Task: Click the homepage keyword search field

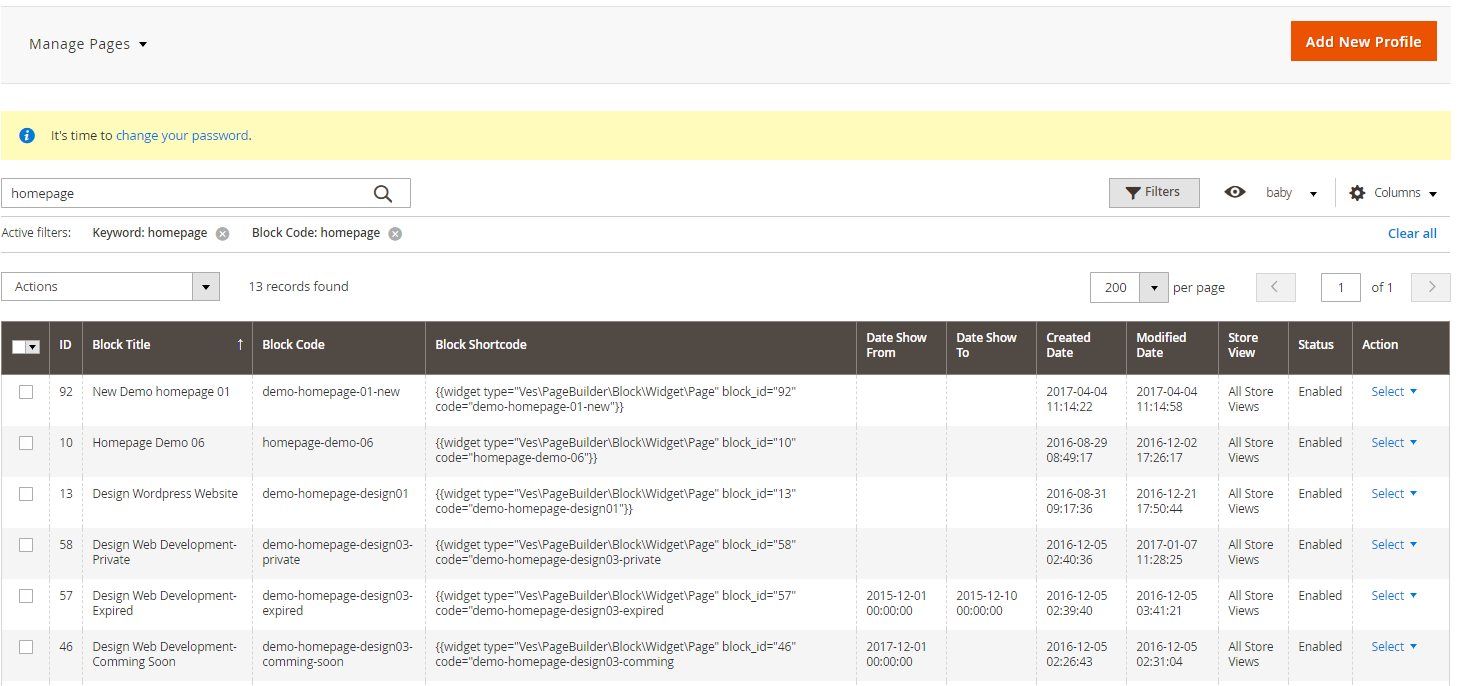Action: [185, 194]
